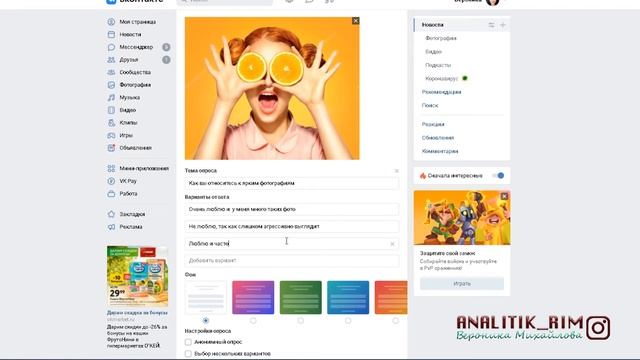640x360 pixels.
Task: Toggle Сначала интересные switch
Action: click(x=498, y=176)
